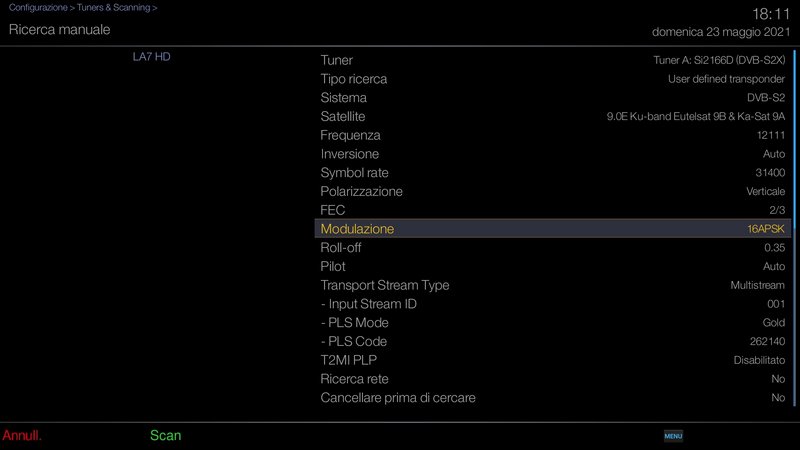Change the Gold PLS mode value

click(773, 322)
